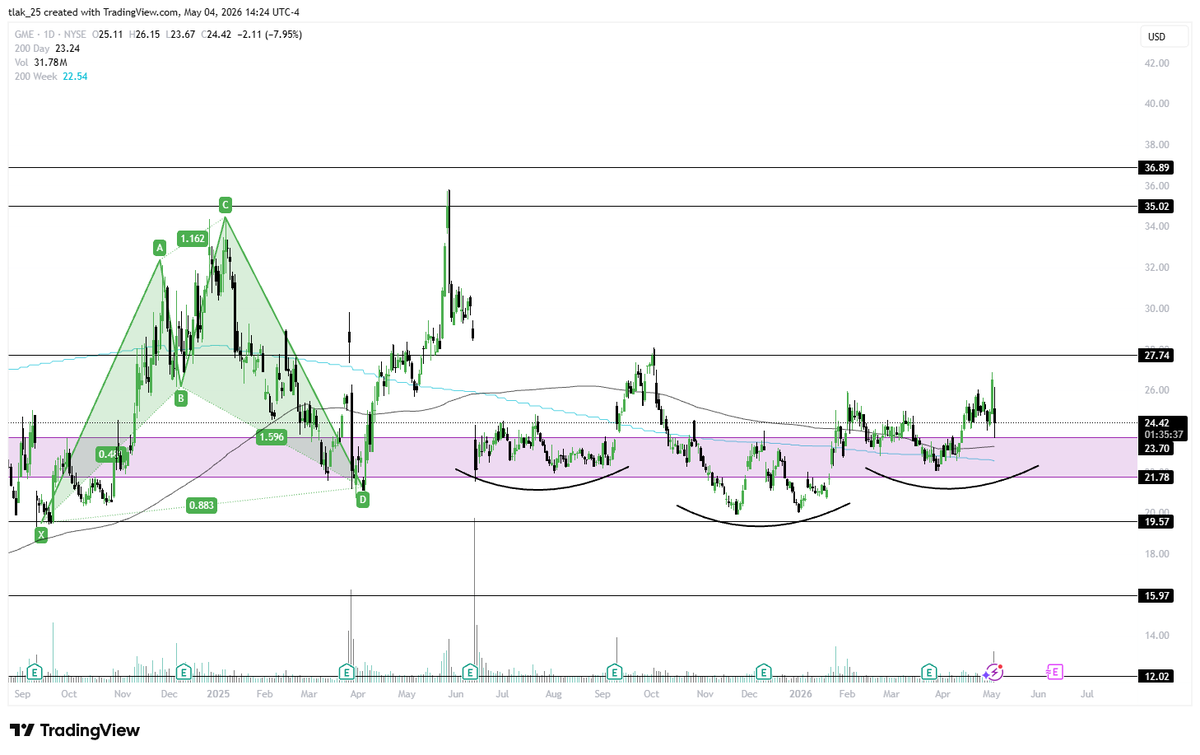Click the 35.02 horizontal line price label
This screenshot has height=755, width=1200.
[x=1155, y=206]
